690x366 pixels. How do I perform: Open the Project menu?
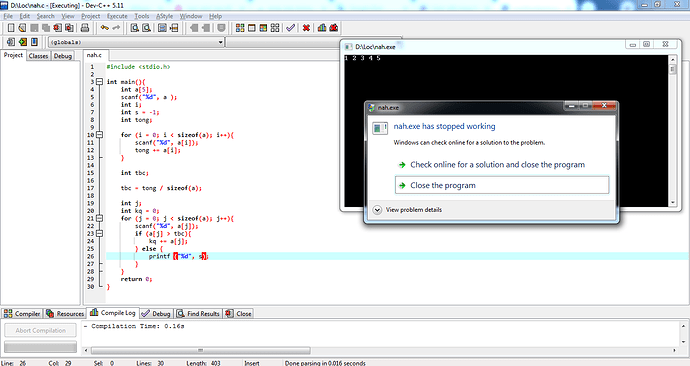click(x=91, y=16)
